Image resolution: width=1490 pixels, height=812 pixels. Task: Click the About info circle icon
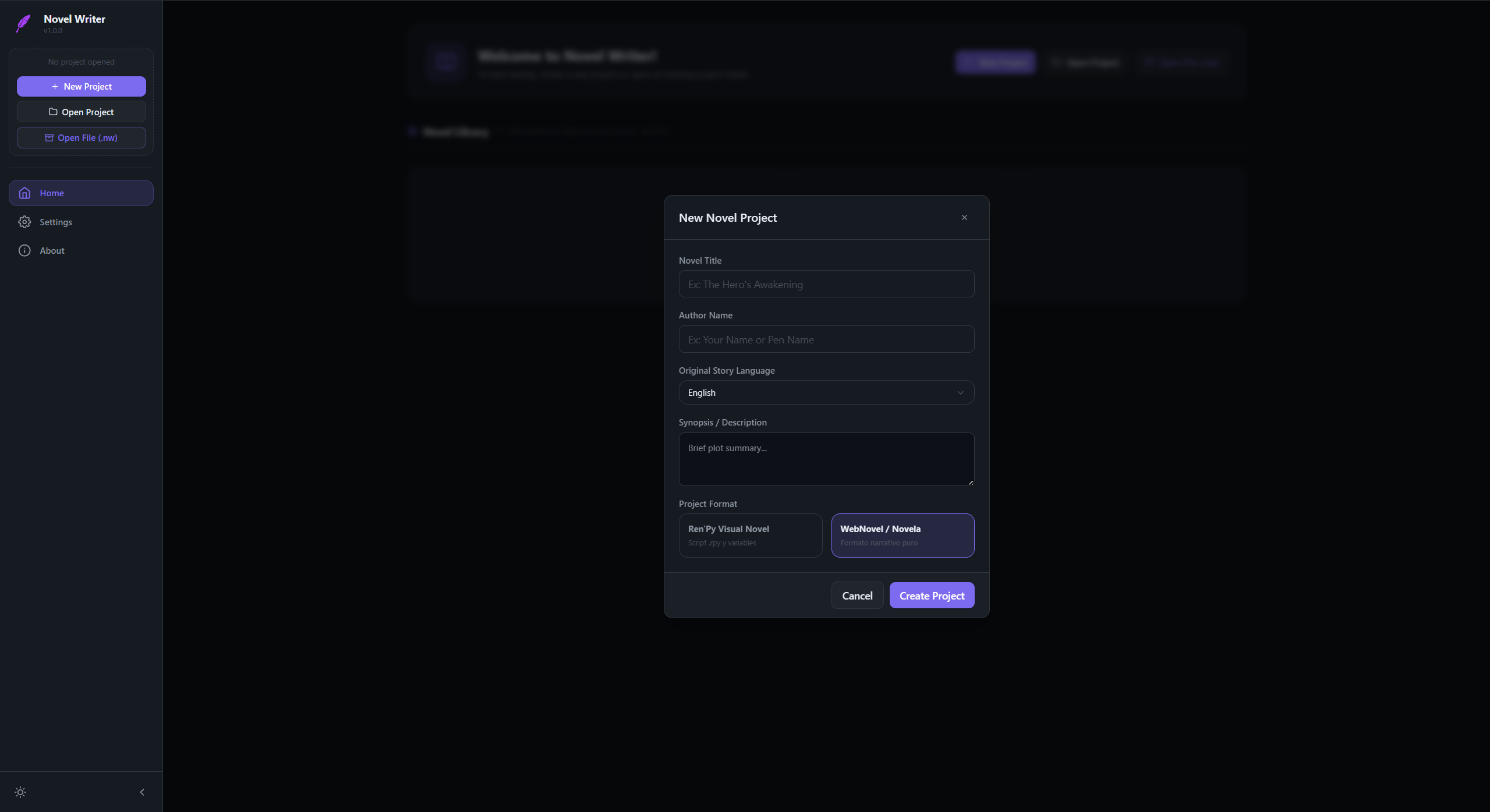(x=24, y=250)
